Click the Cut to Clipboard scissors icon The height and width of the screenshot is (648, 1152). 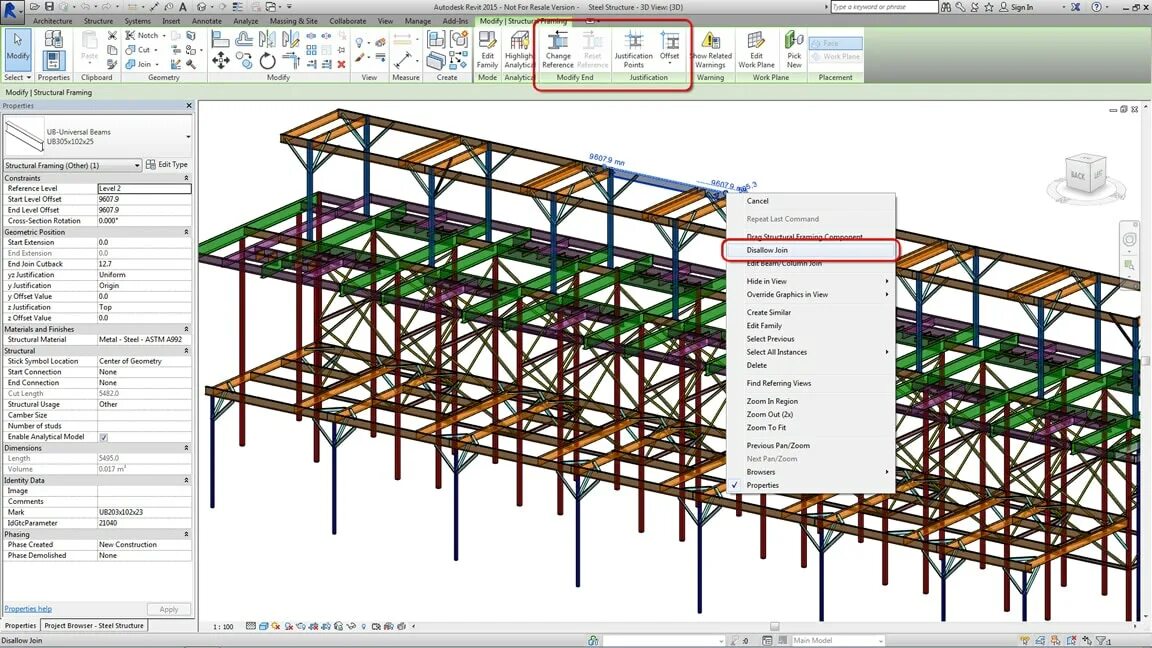112,35
